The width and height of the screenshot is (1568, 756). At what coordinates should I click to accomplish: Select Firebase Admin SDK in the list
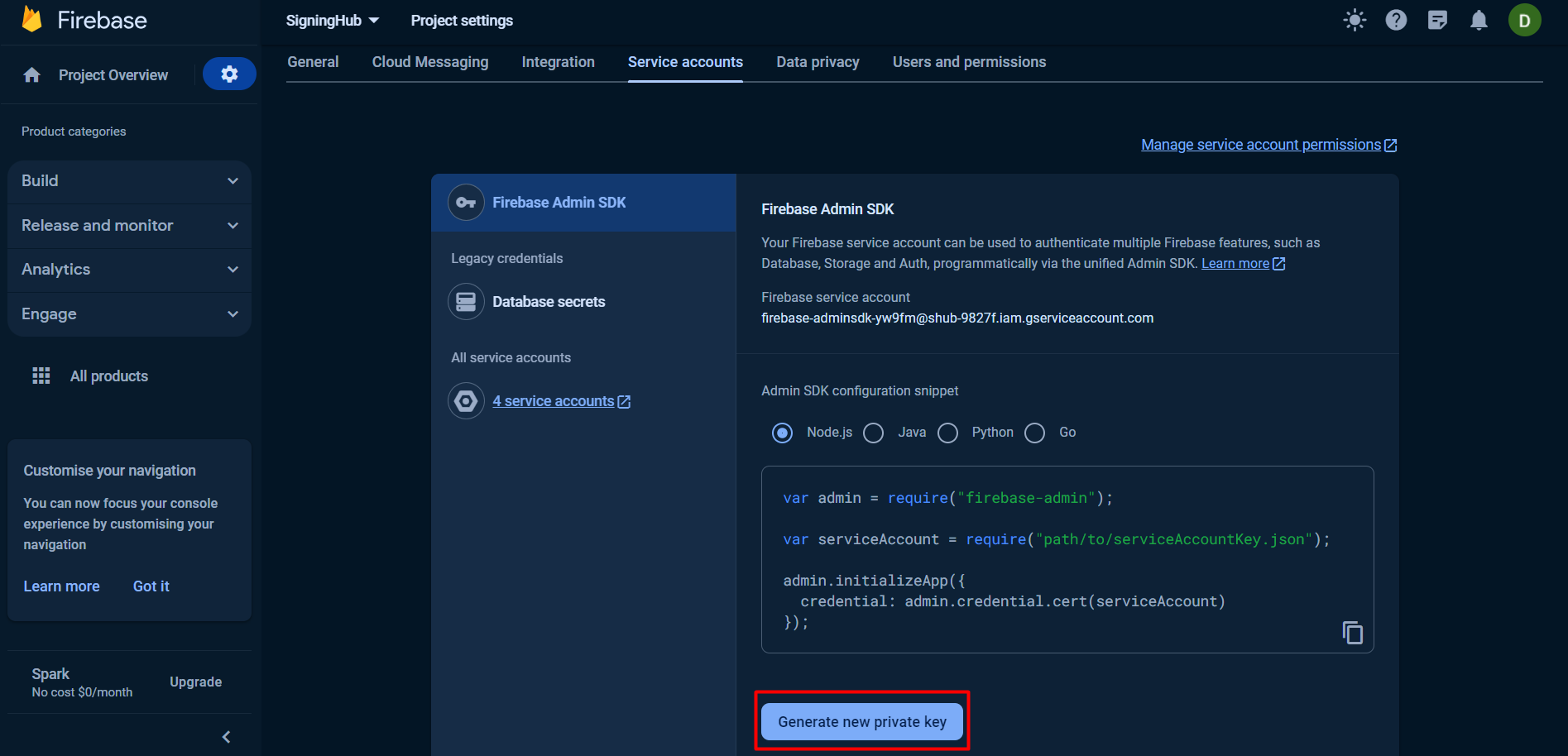point(583,202)
